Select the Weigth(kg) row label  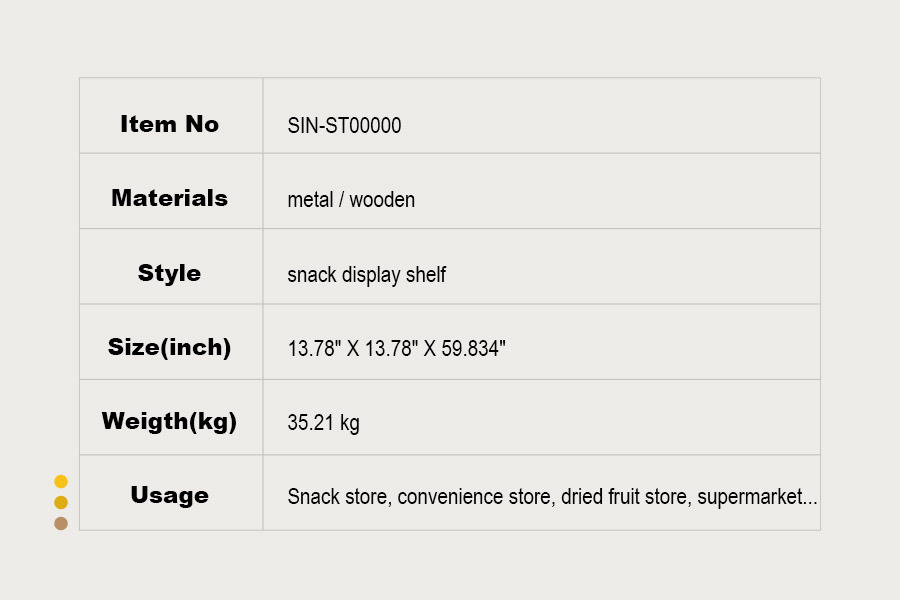click(169, 421)
